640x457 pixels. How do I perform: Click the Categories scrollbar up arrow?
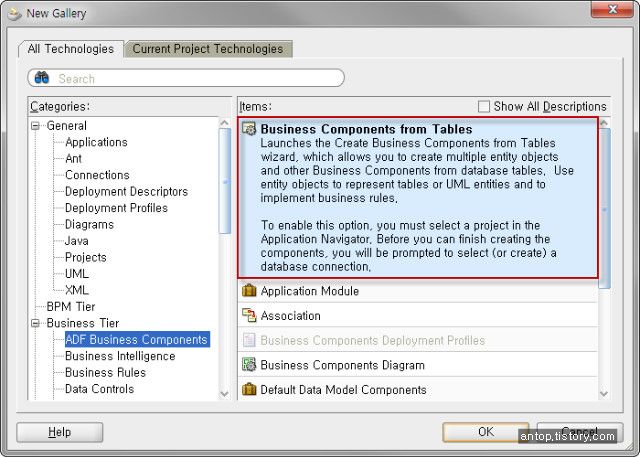[224, 122]
